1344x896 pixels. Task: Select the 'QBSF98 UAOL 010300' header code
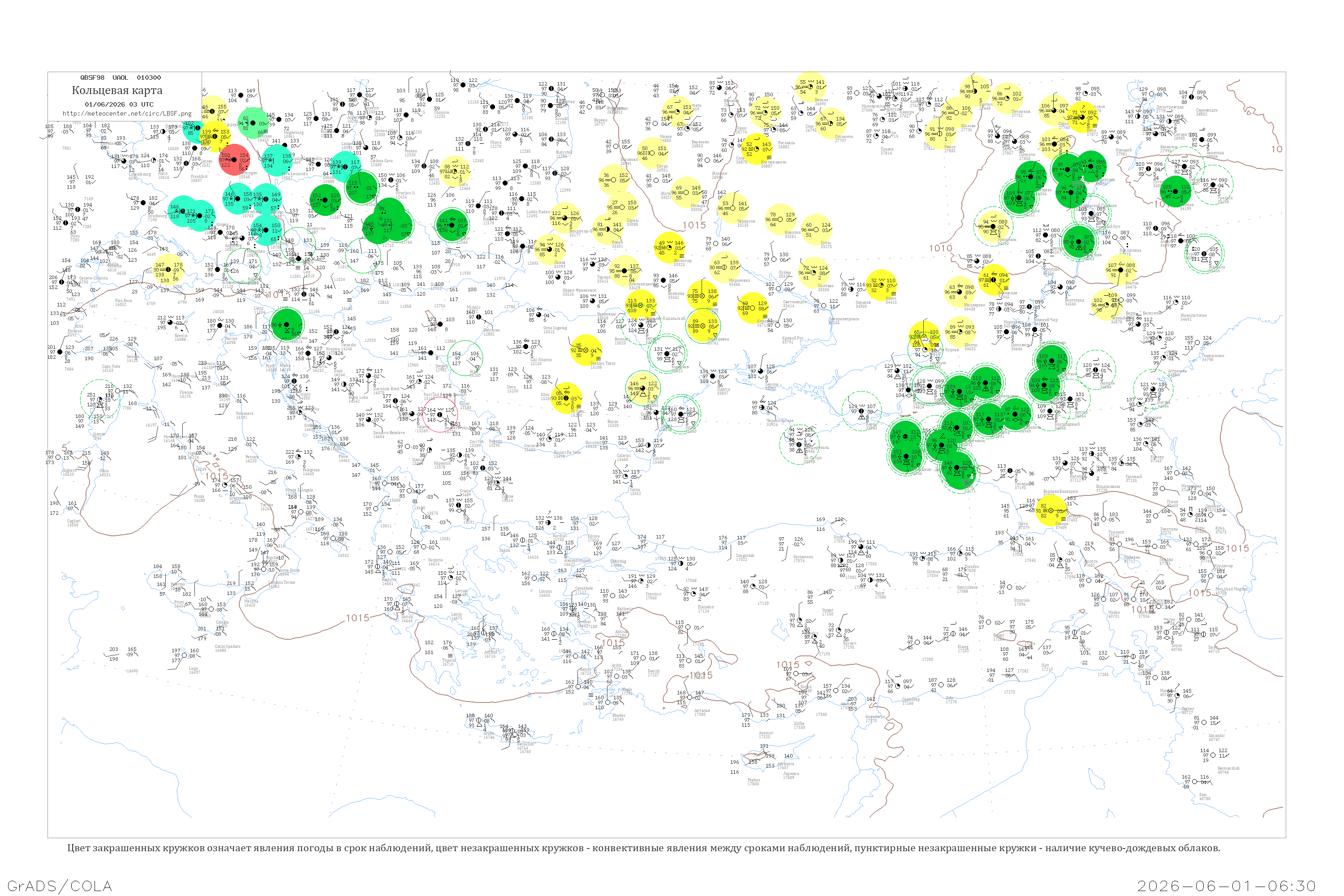(121, 77)
